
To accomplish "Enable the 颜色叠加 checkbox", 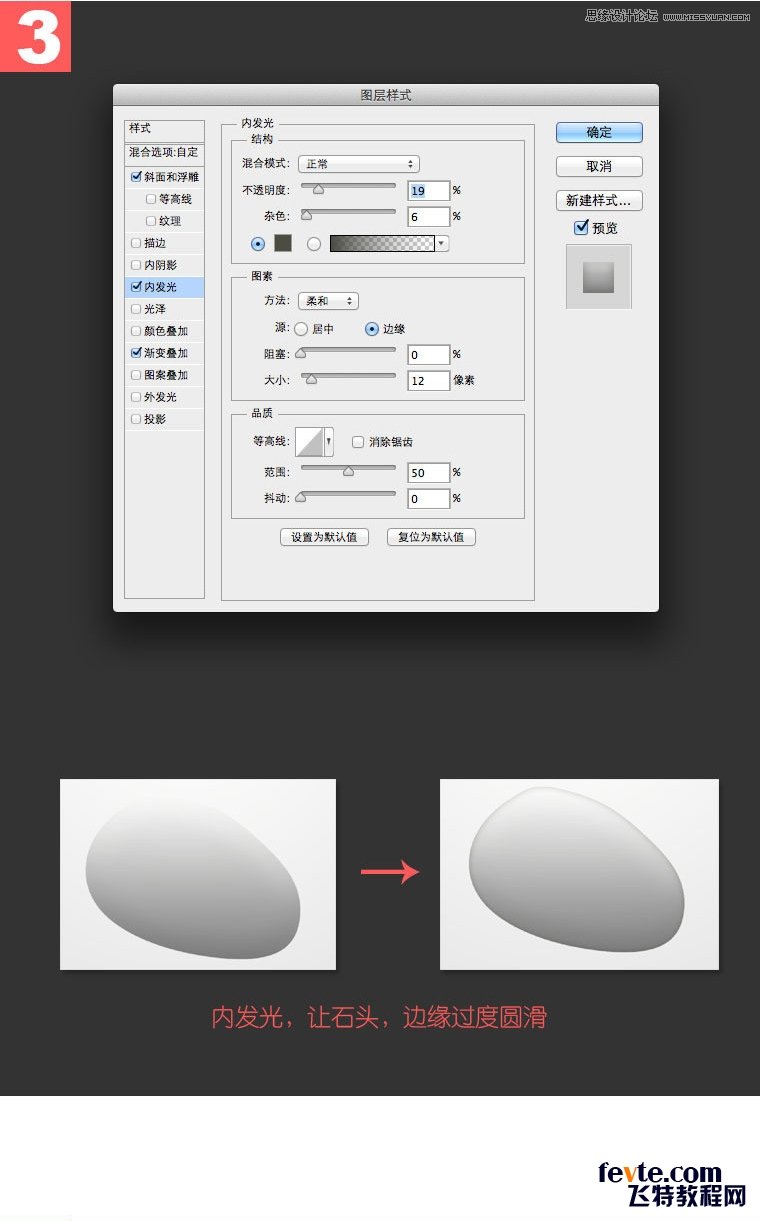I will (136, 331).
